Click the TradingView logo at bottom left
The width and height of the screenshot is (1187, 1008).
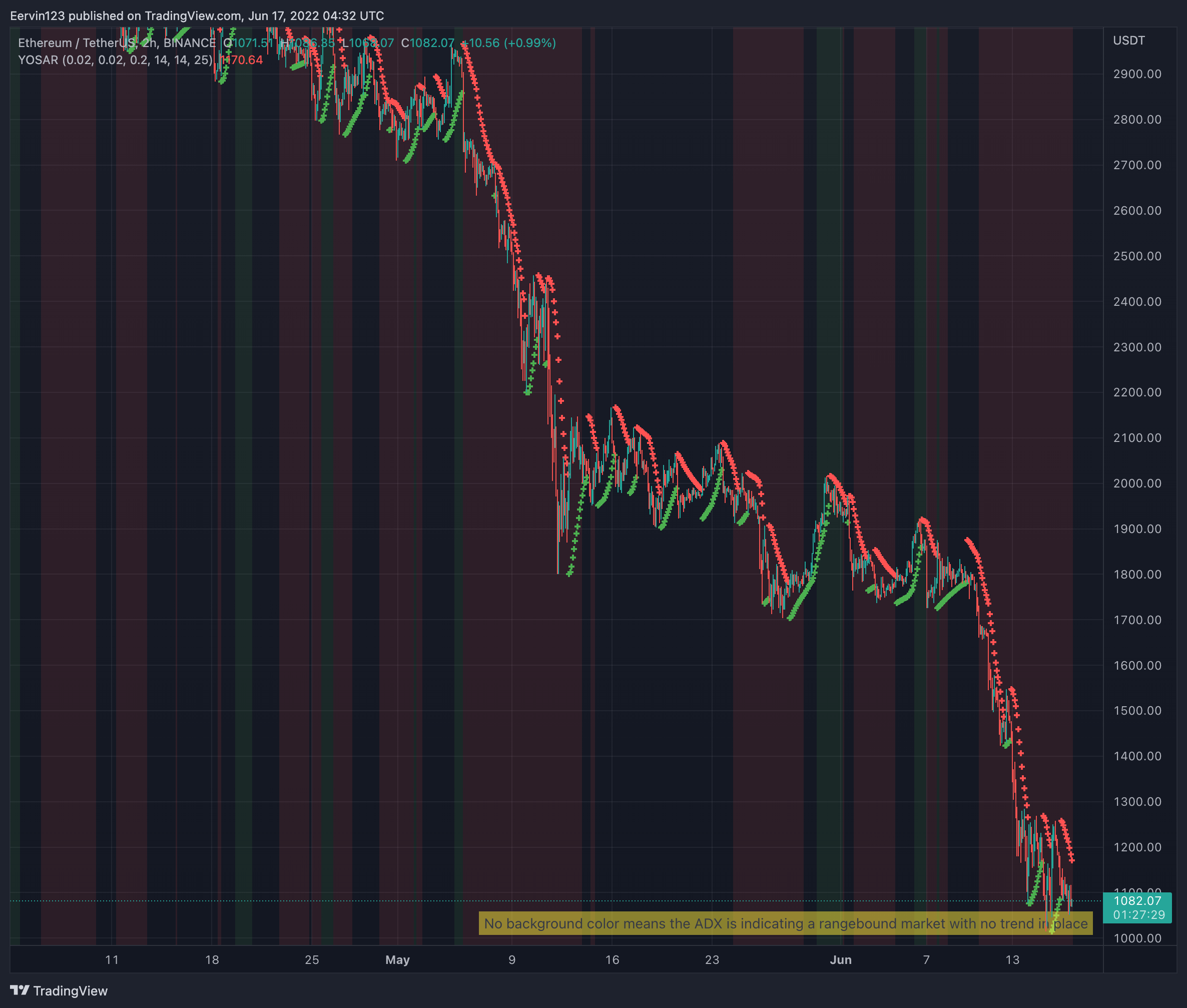pyautogui.click(x=59, y=990)
